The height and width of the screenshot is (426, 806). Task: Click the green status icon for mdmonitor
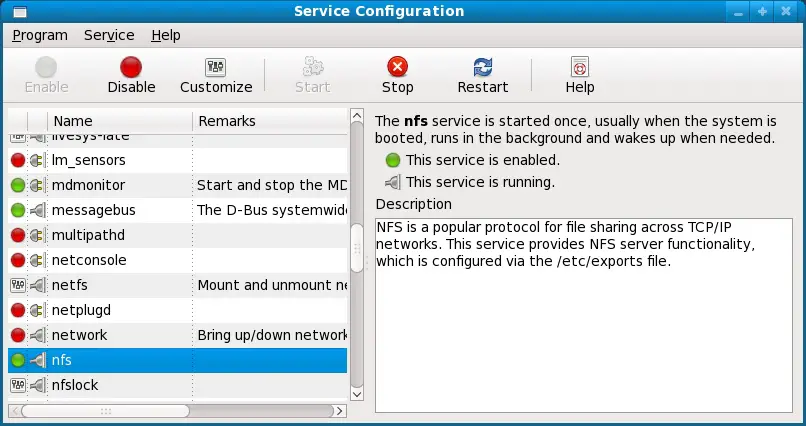coord(18,185)
